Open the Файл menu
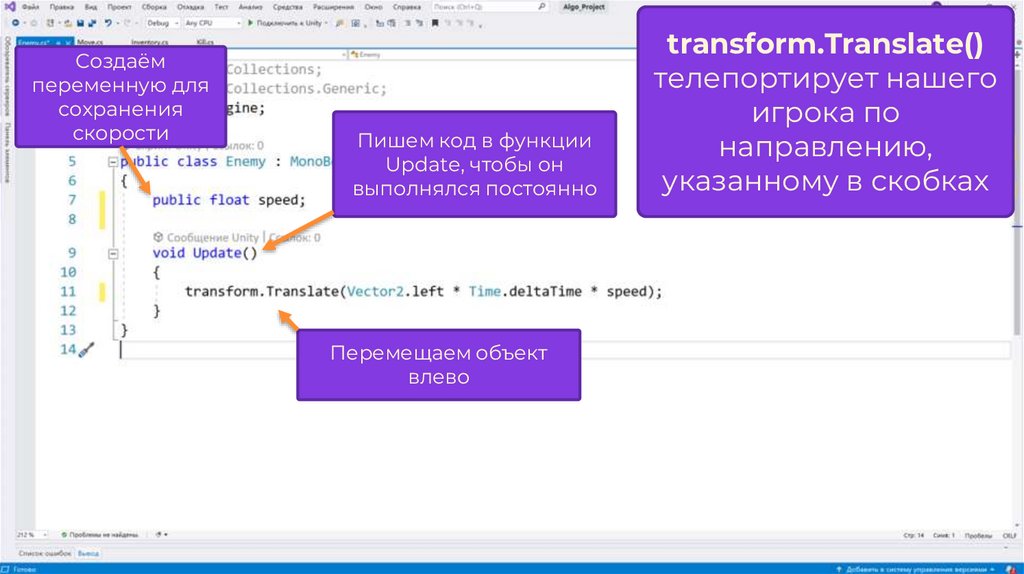The image size is (1024, 574). [x=31, y=7]
